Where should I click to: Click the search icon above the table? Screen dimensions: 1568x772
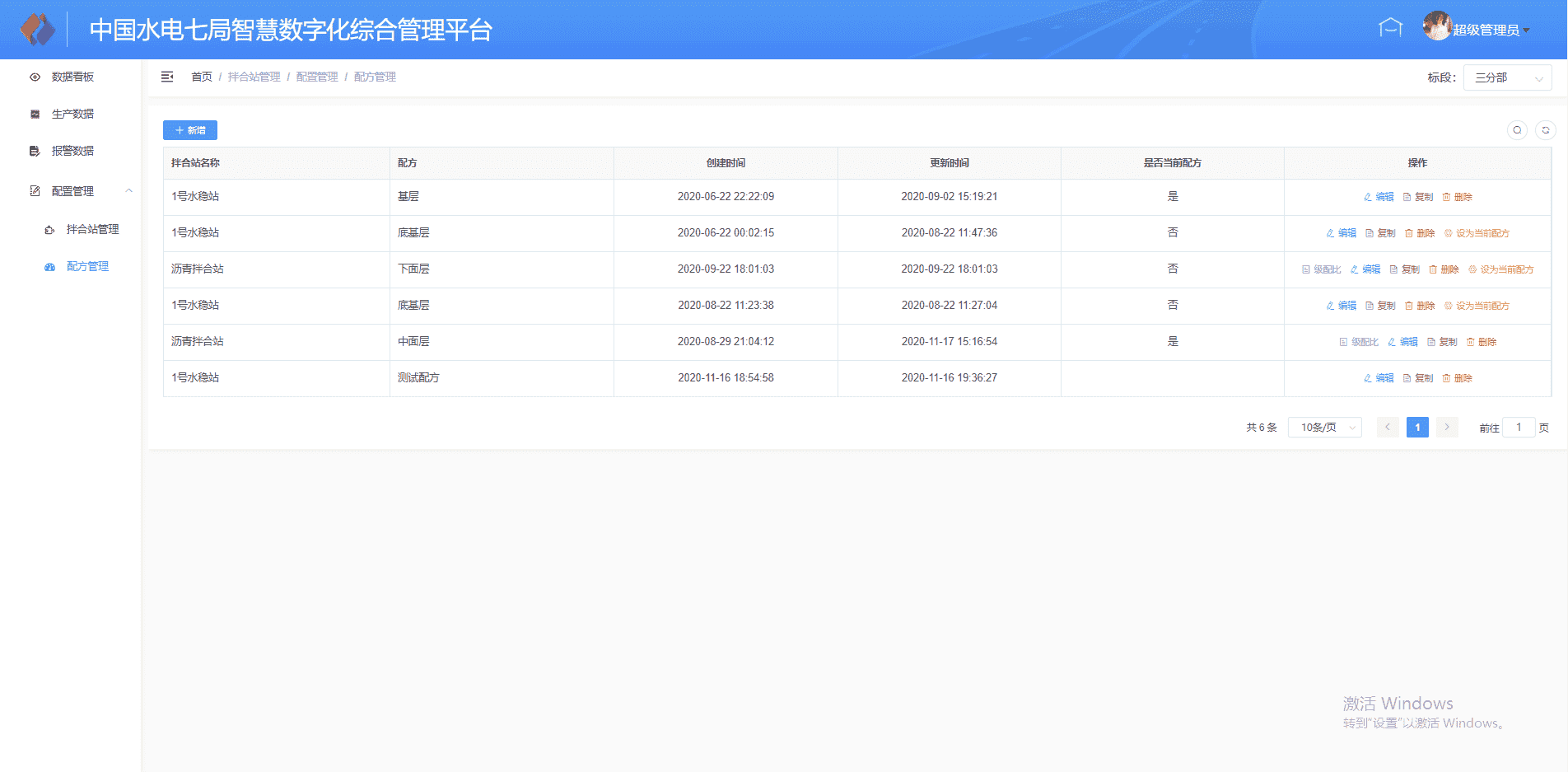(1517, 130)
